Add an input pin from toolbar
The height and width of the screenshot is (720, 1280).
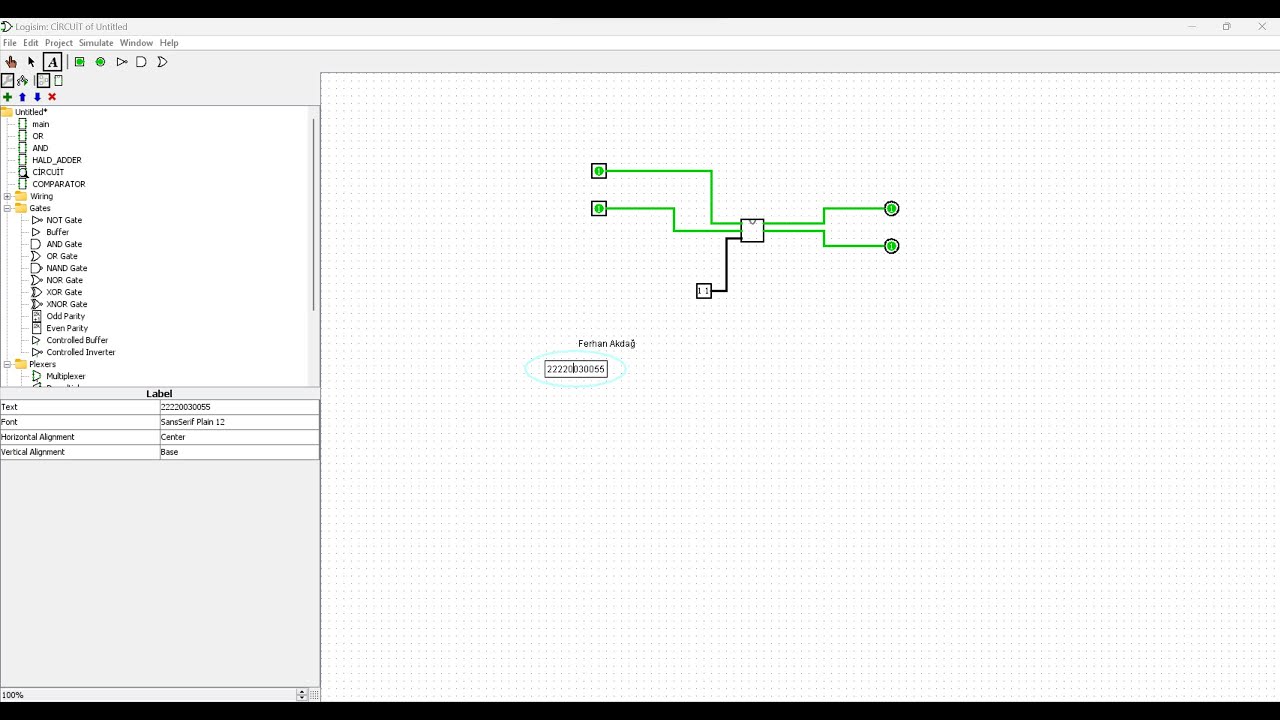click(79, 62)
